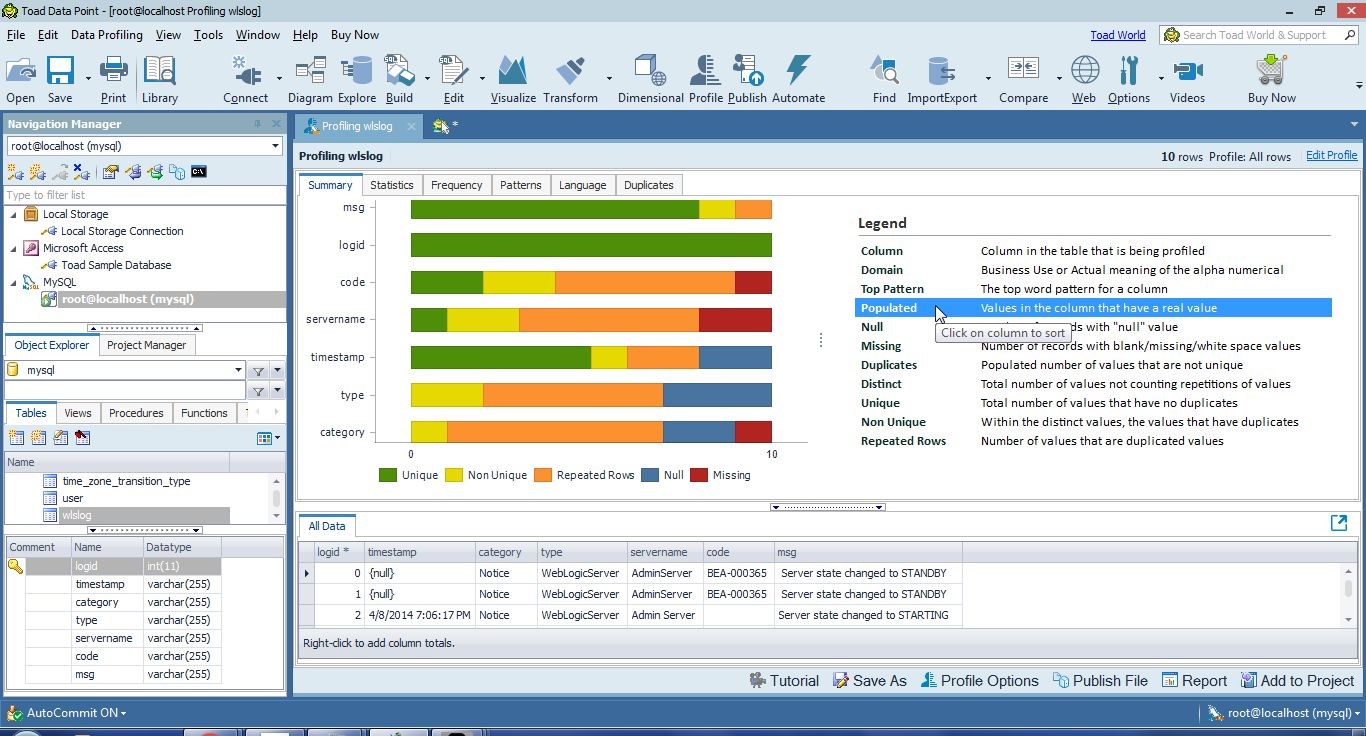The image size is (1366, 736).
Task: Open the Visualize tool
Action: (x=513, y=79)
